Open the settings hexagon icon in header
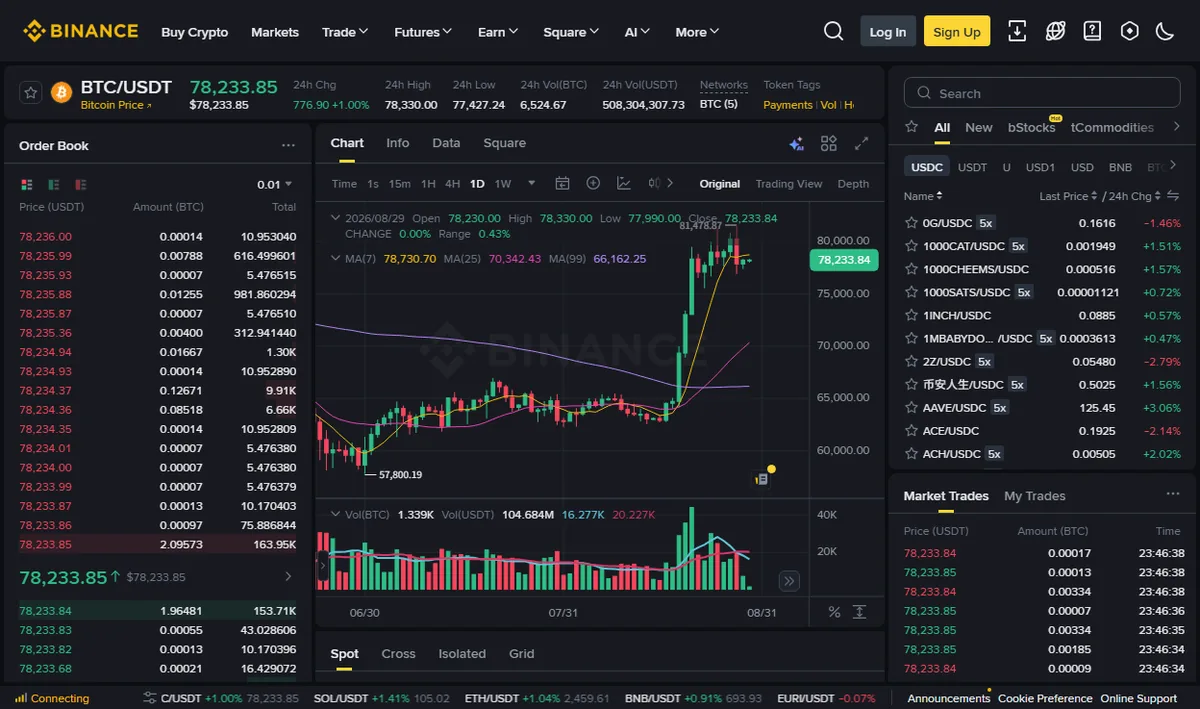 [x=1129, y=31]
